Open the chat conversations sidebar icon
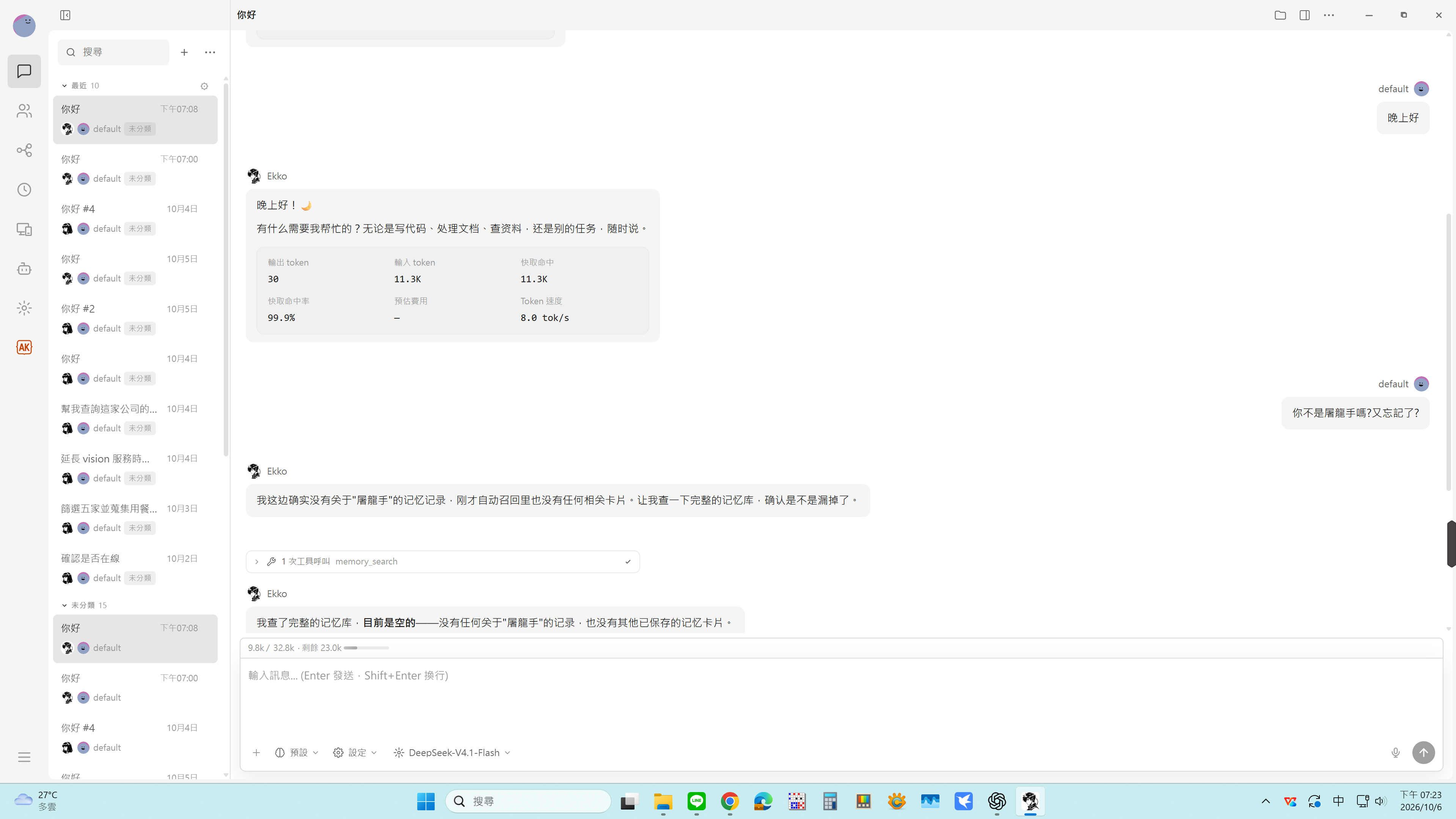The height and width of the screenshot is (819, 1456). 24,71
